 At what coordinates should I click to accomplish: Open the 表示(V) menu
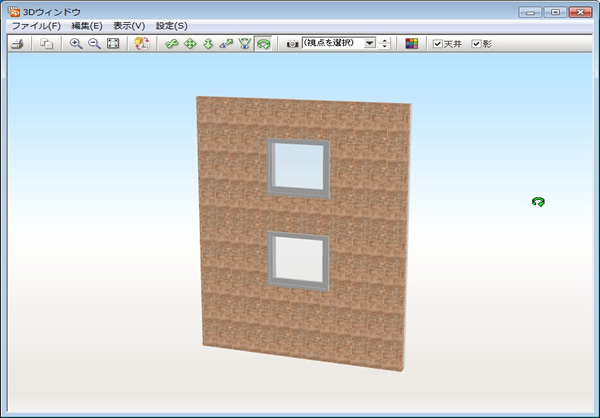pos(129,25)
